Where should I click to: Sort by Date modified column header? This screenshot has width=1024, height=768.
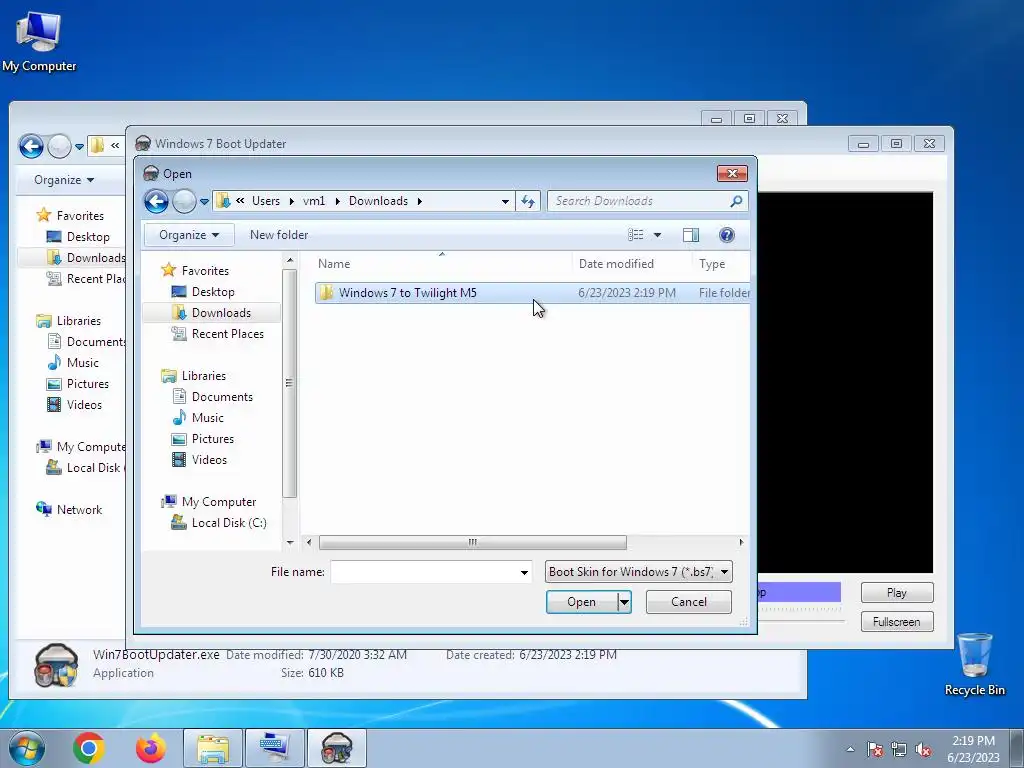pos(632,264)
